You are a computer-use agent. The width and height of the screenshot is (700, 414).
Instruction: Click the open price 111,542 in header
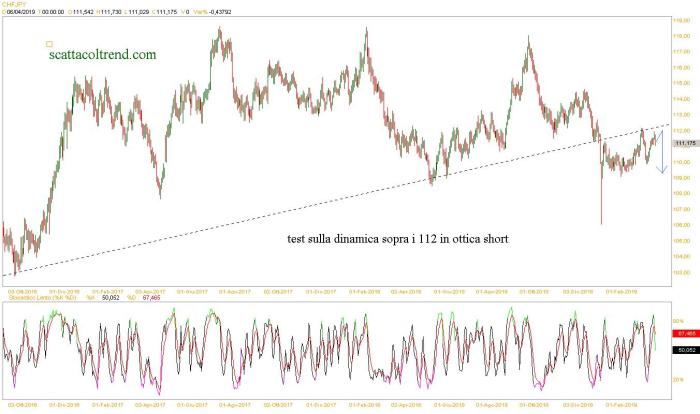click(x=83, y=12)
